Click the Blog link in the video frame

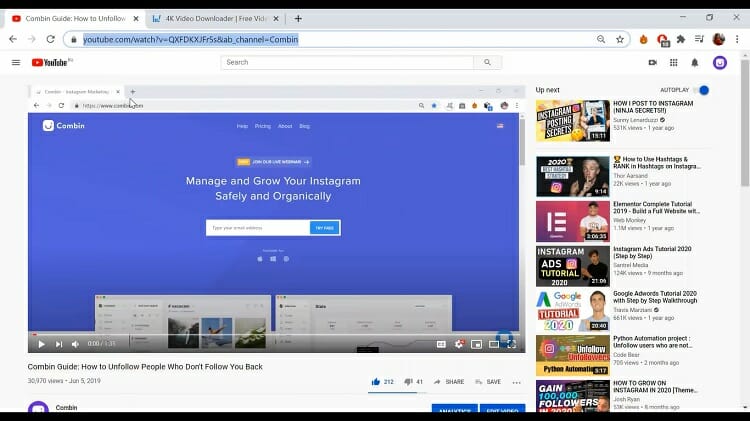tap(305, 126)
